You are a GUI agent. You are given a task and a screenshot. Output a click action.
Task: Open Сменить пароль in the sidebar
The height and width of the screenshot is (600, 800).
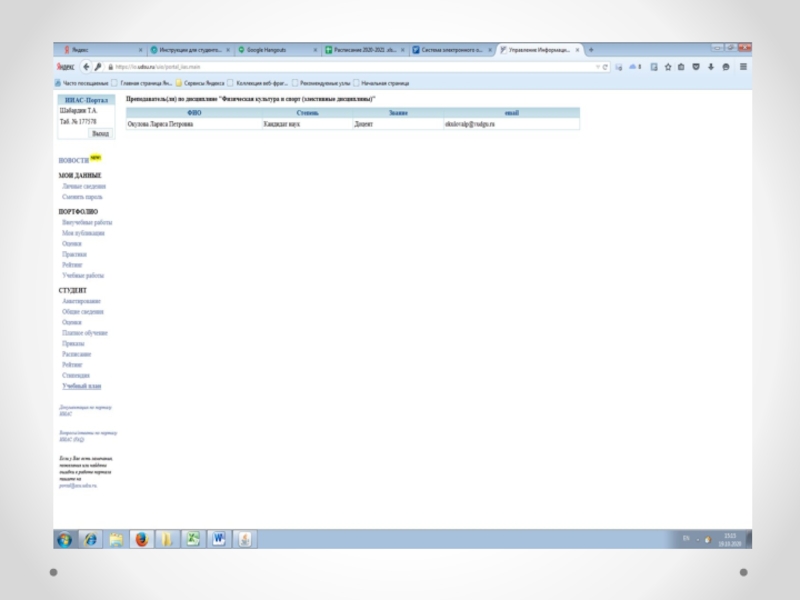(82, 197)
